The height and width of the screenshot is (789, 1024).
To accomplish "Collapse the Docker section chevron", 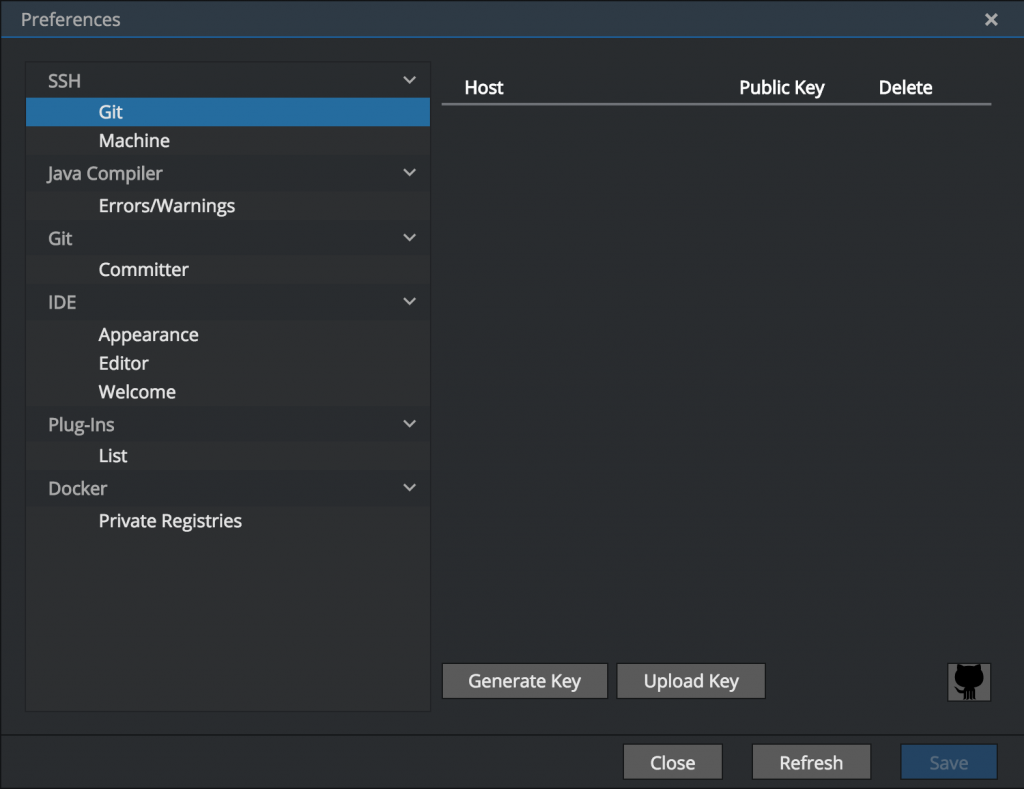I will click(x=409, y=488).
